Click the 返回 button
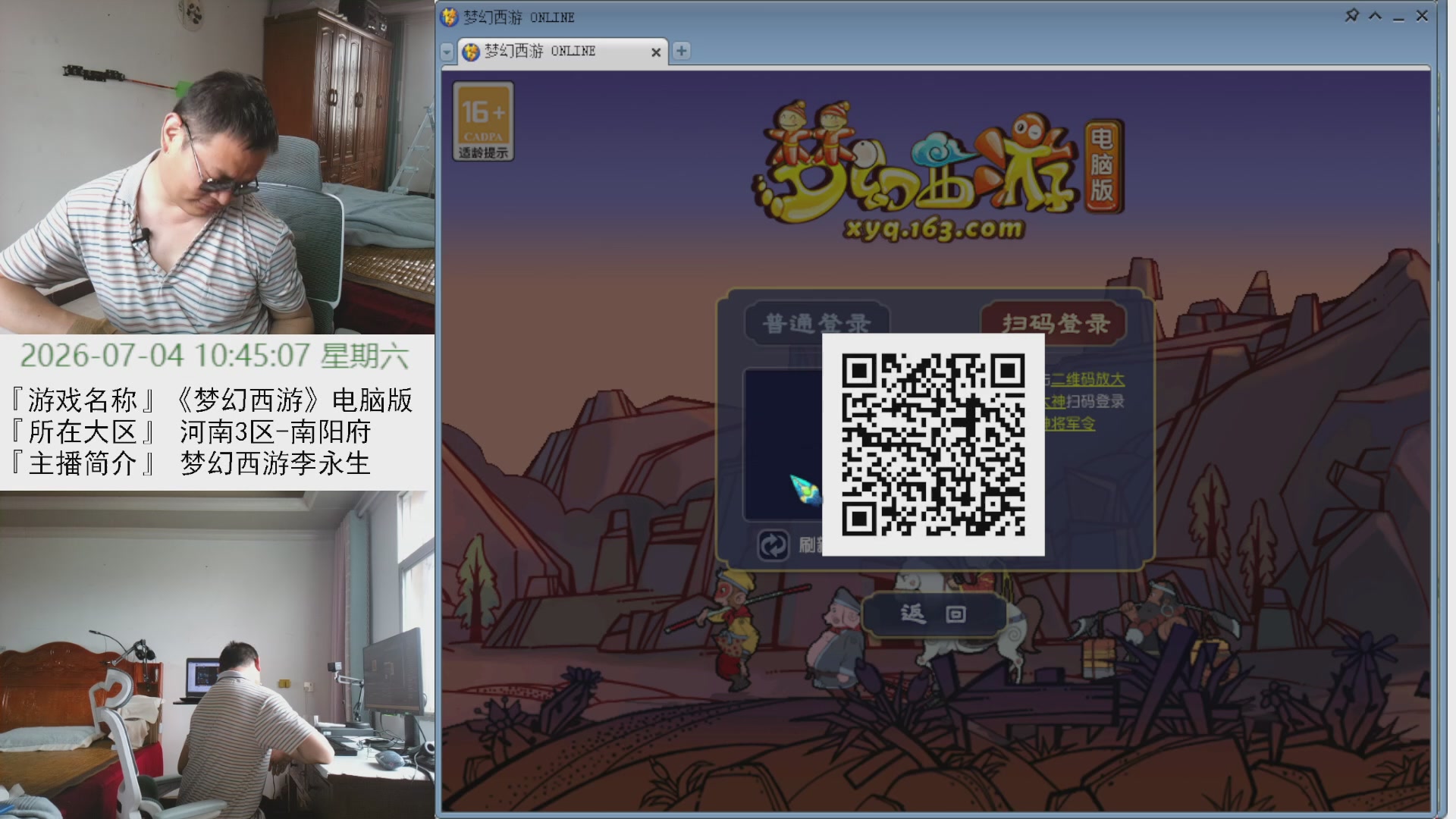Image resolution: width=1456 pixels, height=819 pixels. point(934,613)
